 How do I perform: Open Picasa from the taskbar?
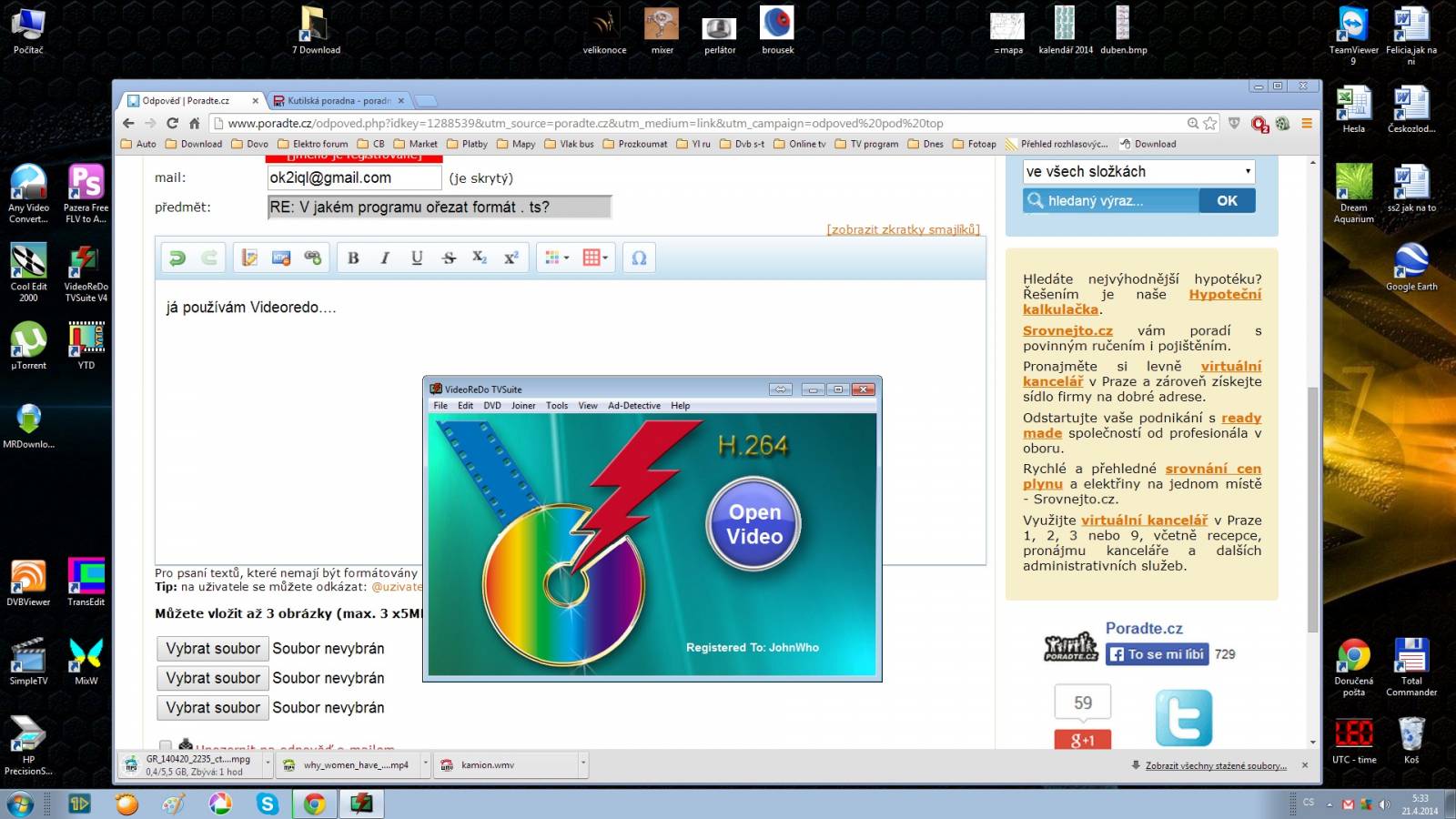(220, 804)
